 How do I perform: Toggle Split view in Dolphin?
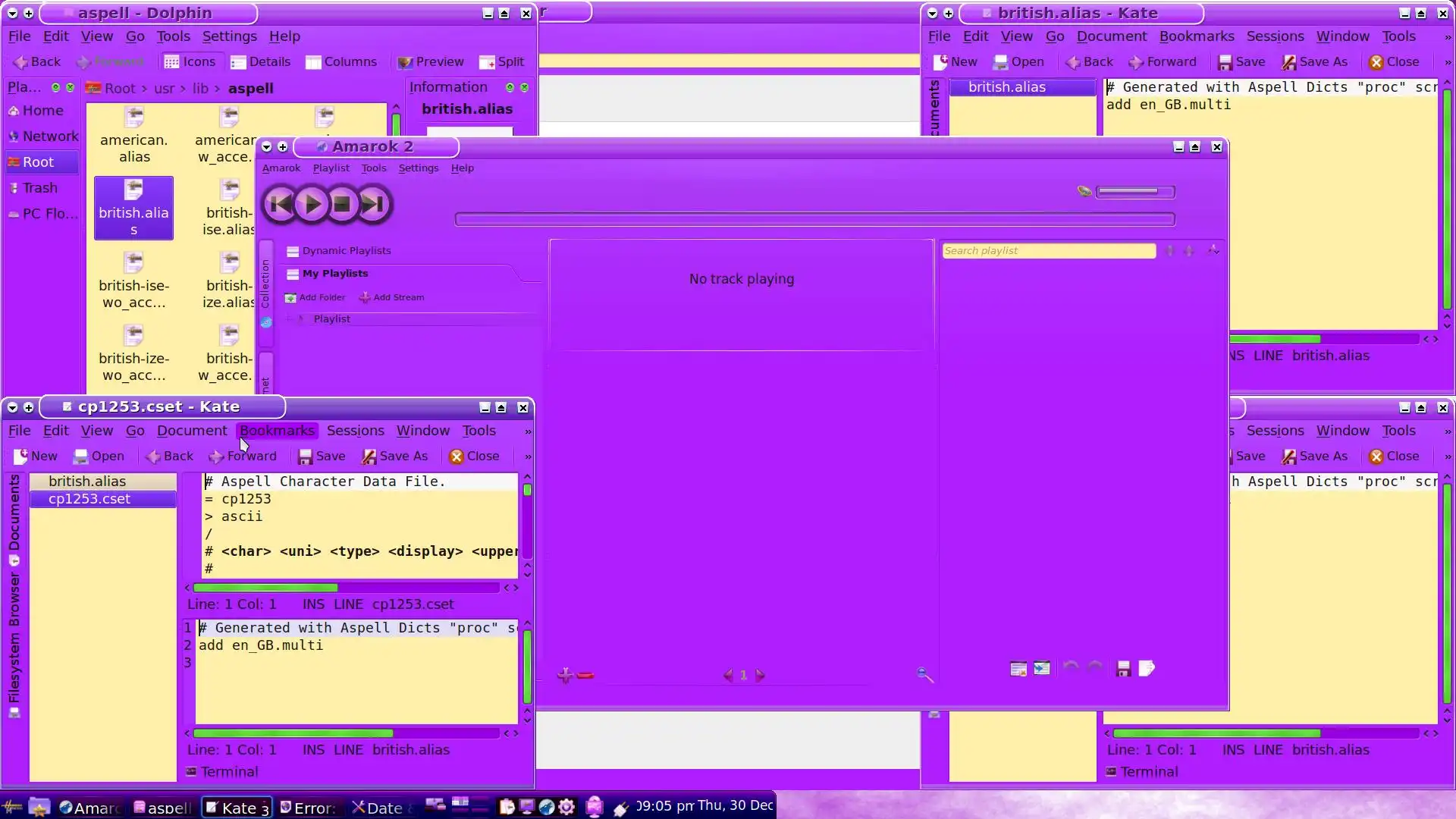tap(502, 61)
